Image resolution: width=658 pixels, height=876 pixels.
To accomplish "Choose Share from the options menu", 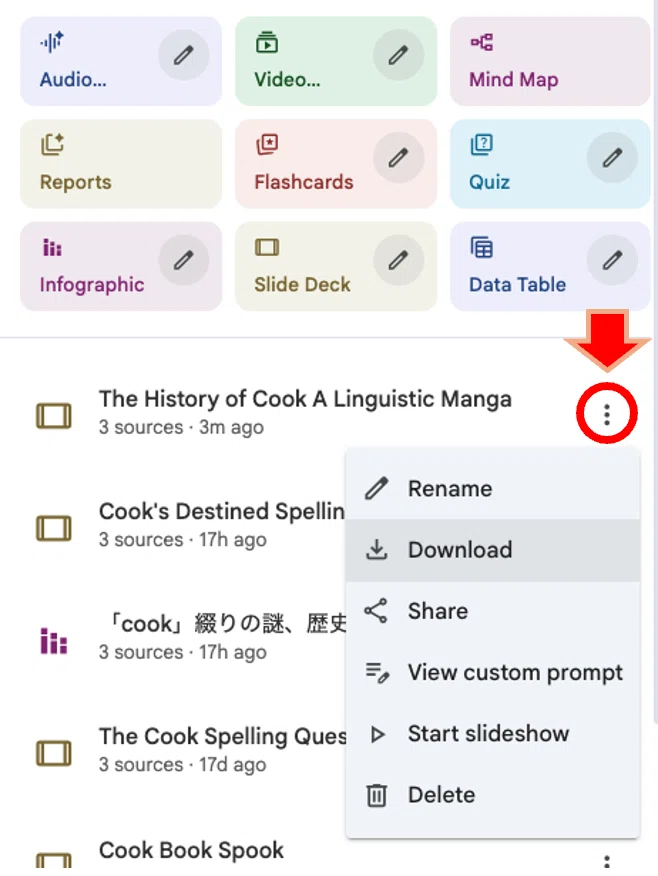I will (x=493, y=611).
